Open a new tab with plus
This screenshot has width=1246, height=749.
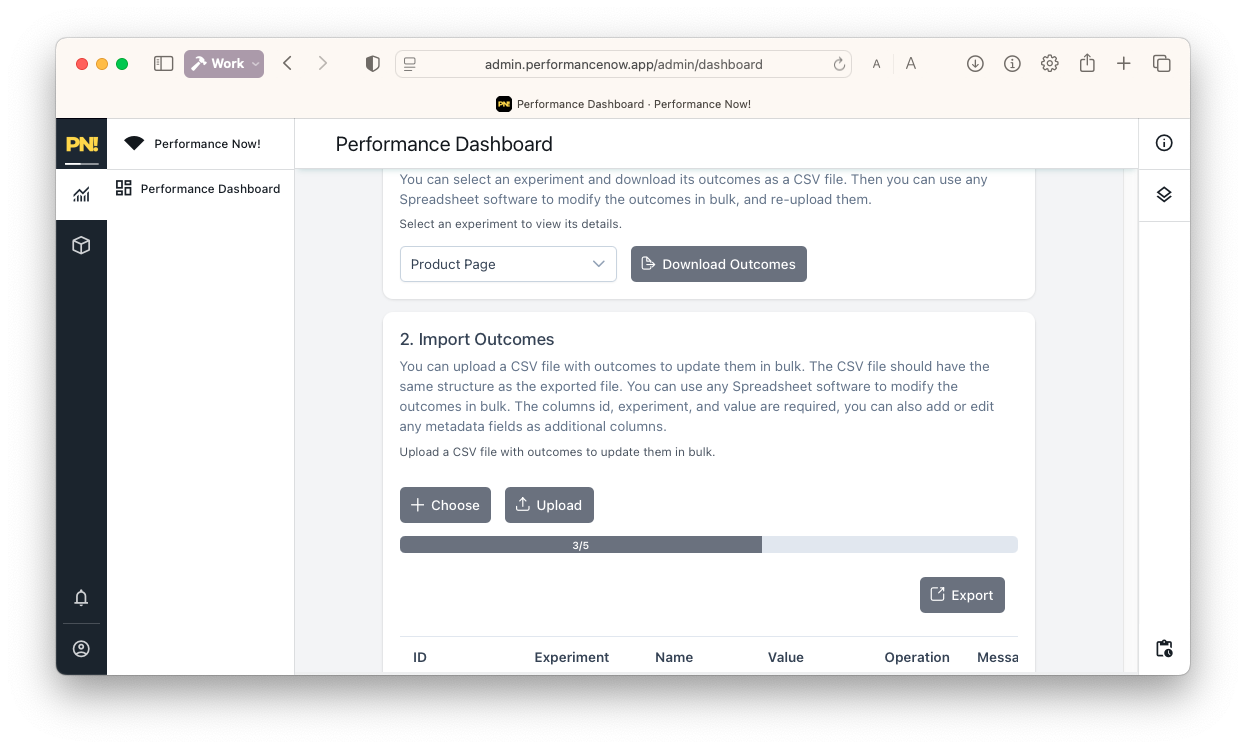pos(1124,64)
